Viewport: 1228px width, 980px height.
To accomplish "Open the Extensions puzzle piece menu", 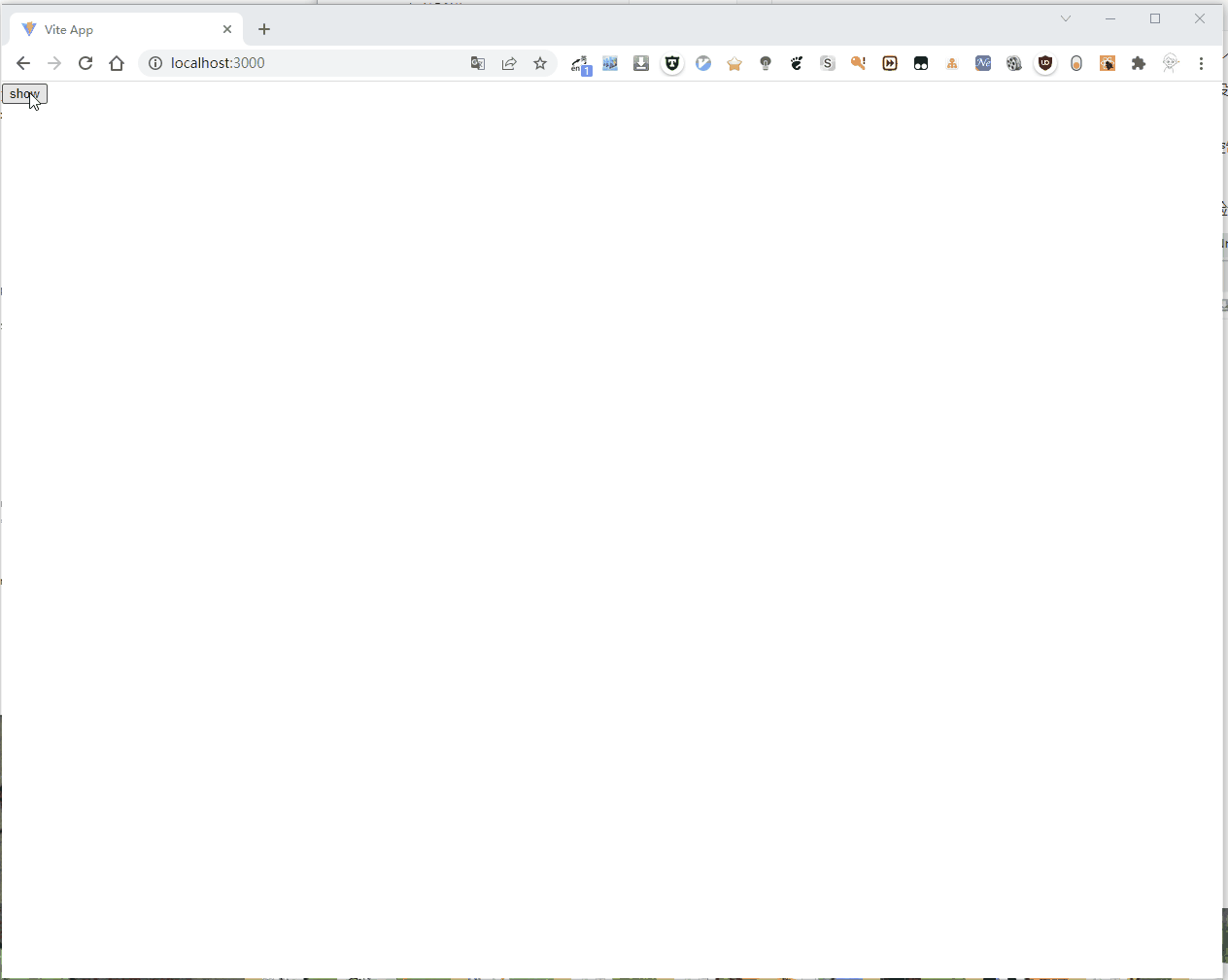I will pos(1139,63).
